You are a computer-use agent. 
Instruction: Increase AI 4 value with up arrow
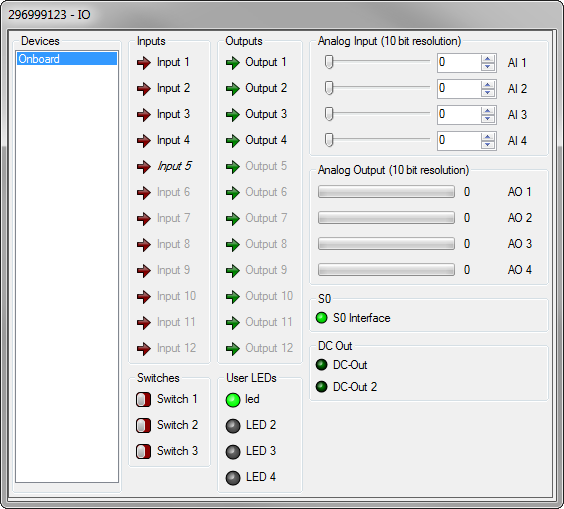click(488, 137)
